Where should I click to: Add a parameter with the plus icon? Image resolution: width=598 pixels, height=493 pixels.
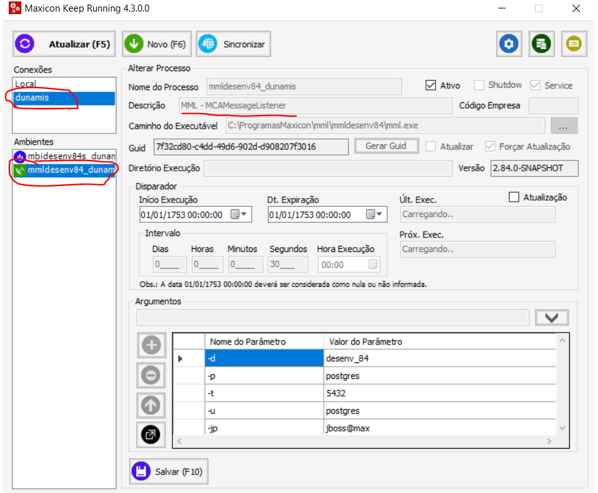coord(151,345)
